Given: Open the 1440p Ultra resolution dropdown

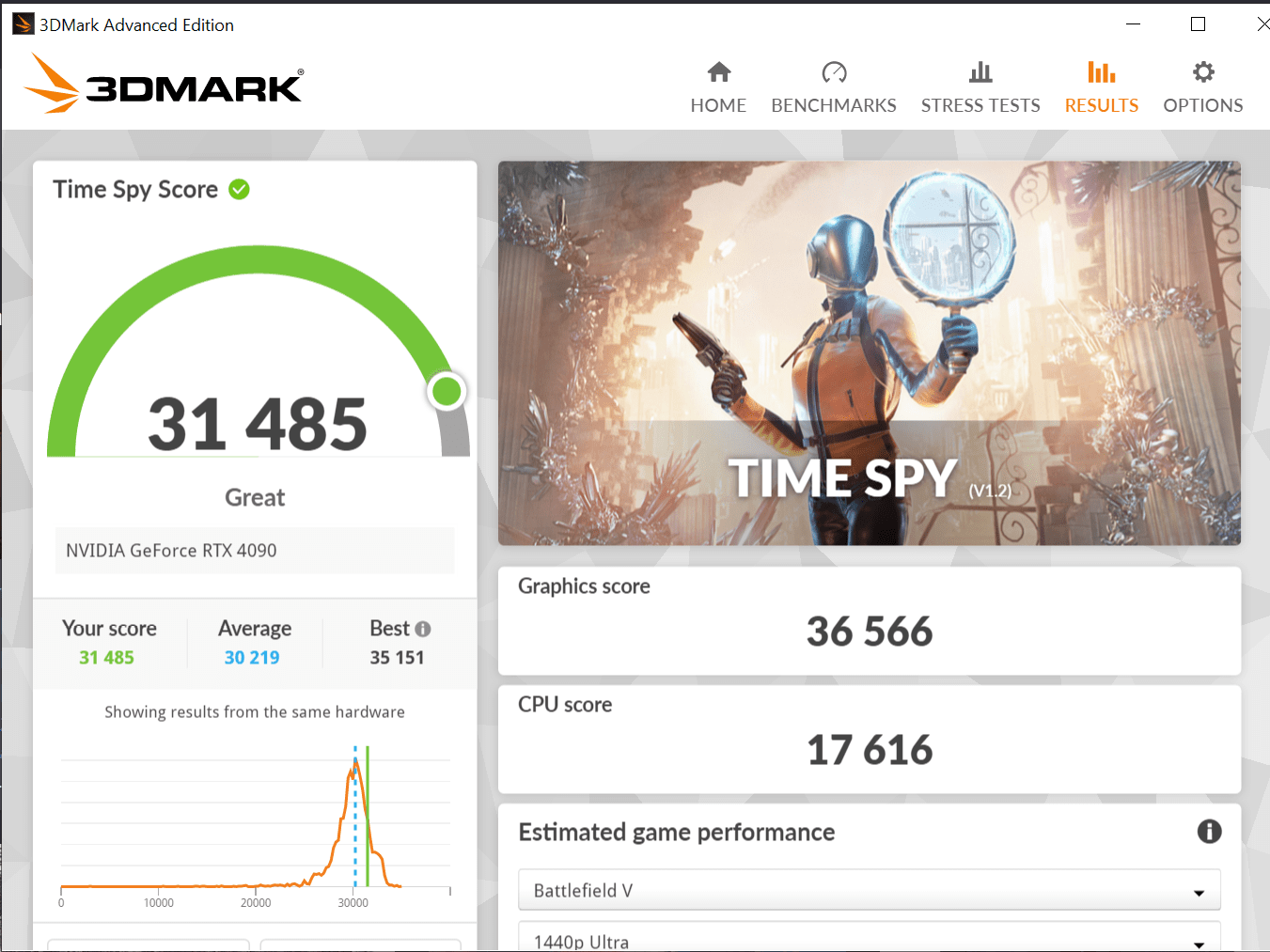Looking at the screenshot, I should point(870,938).
